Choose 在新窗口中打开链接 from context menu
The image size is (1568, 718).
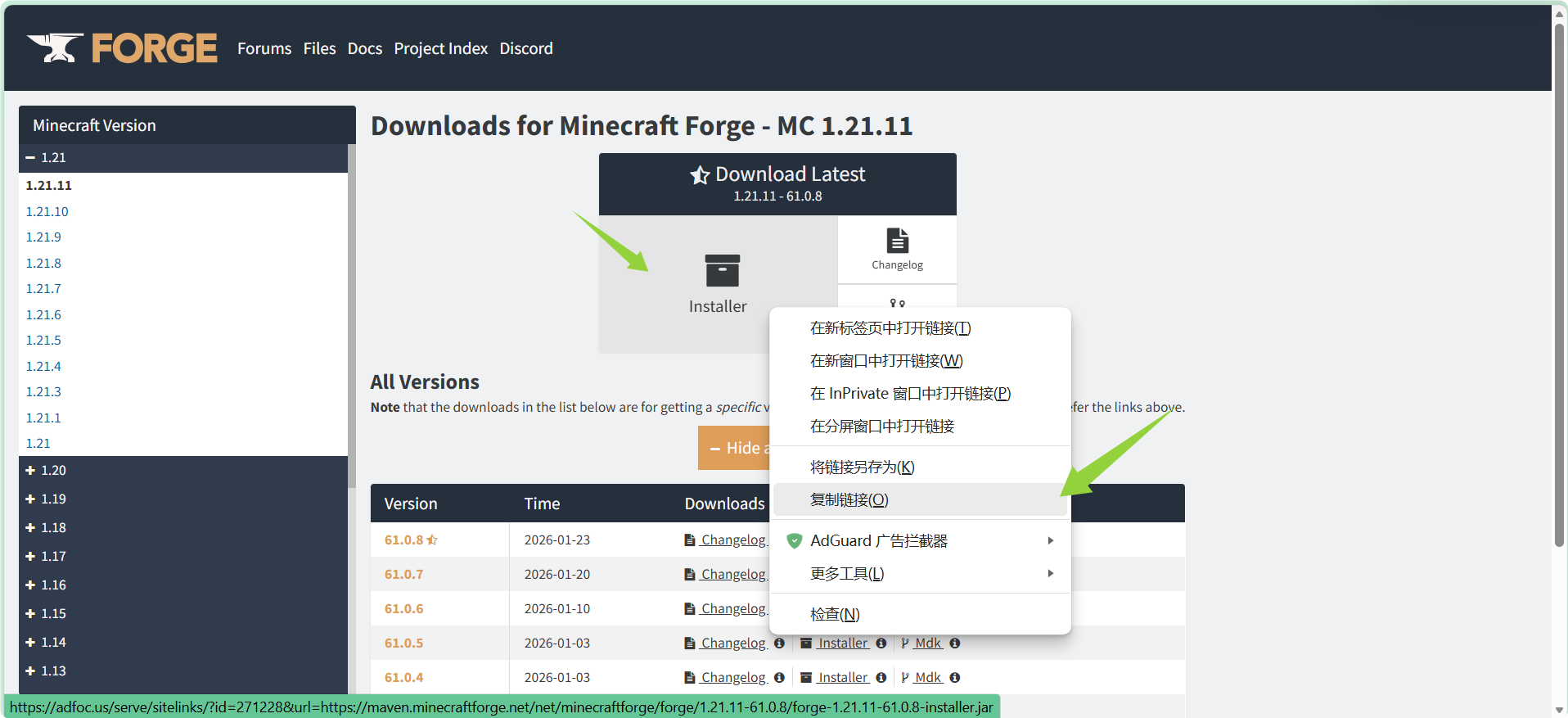(920, 360)
